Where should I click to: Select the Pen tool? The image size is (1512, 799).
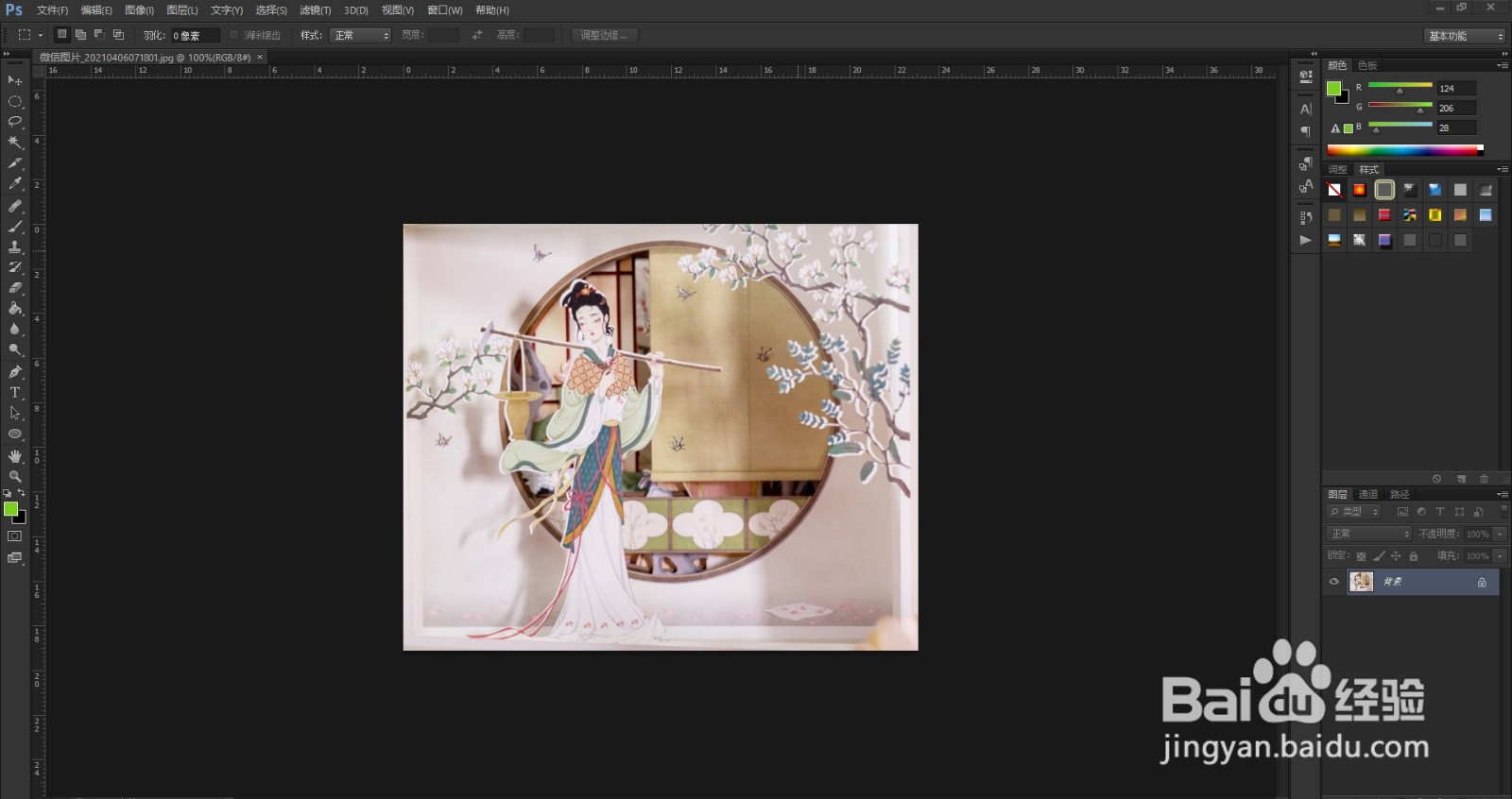tap(14, 371)
